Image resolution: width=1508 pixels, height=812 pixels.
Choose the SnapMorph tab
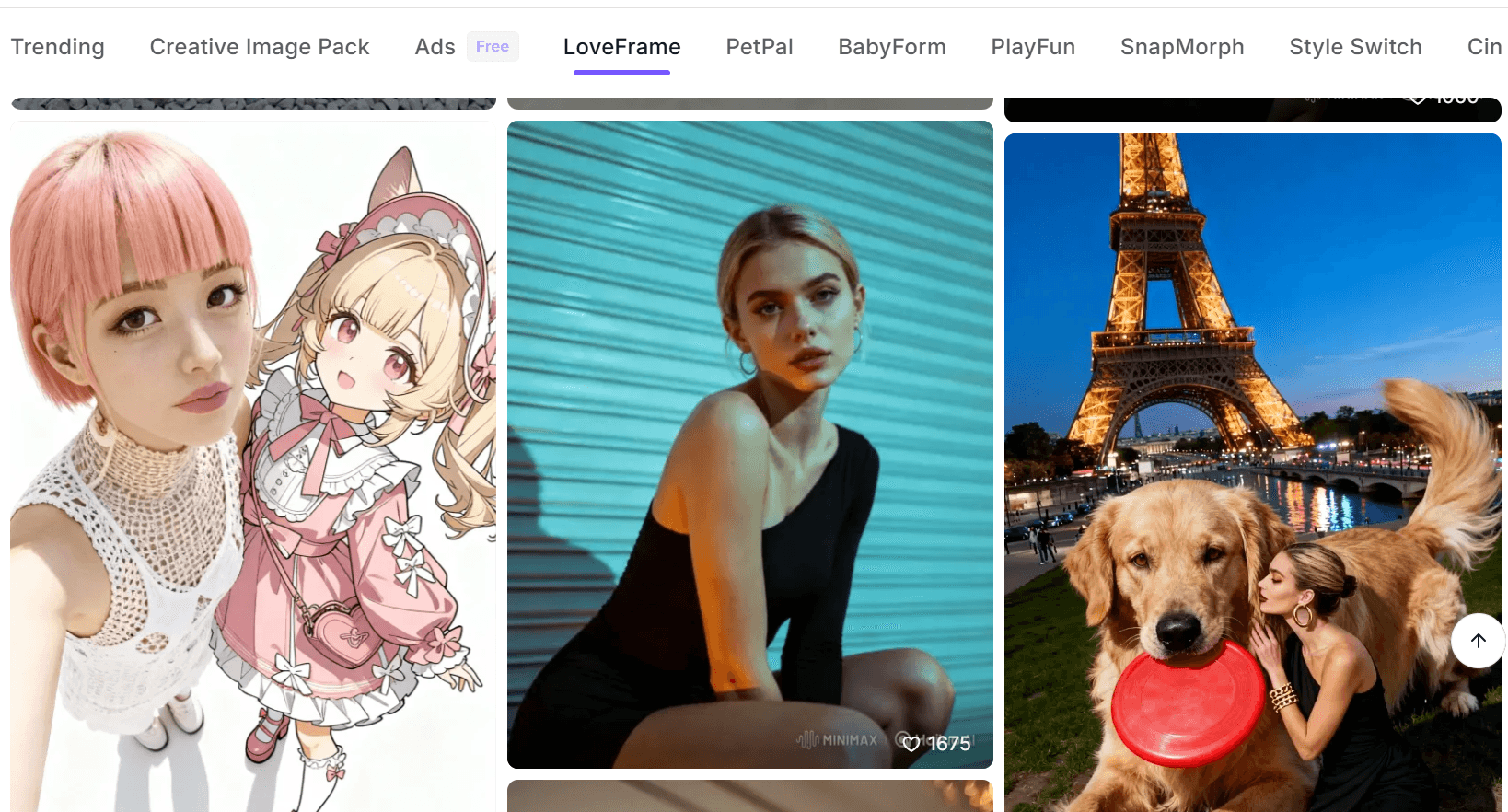point(1181,47)
